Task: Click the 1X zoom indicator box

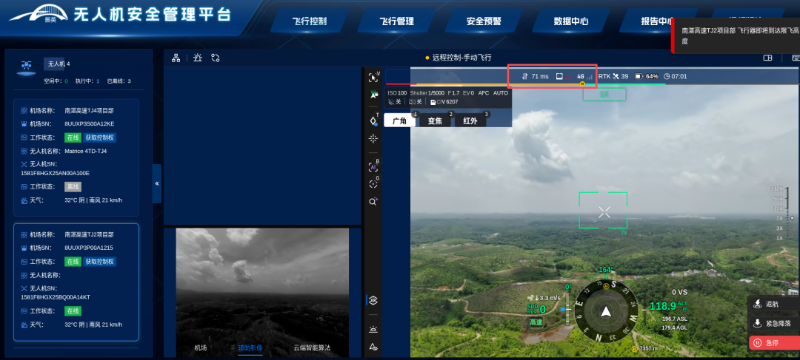Action: tap(605, 94)
